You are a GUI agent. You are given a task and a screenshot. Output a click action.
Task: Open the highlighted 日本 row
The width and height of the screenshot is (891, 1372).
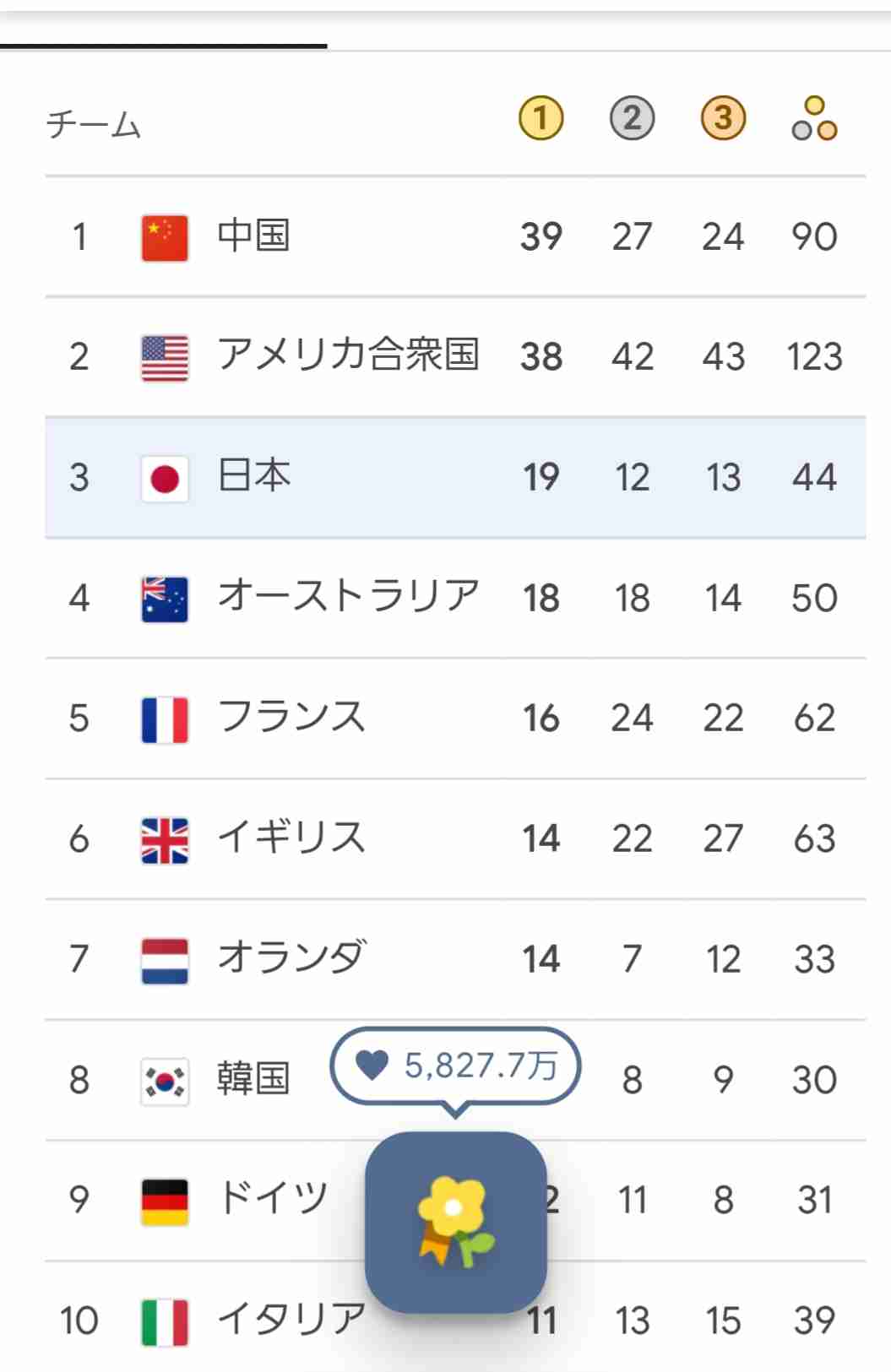[455, 477]
